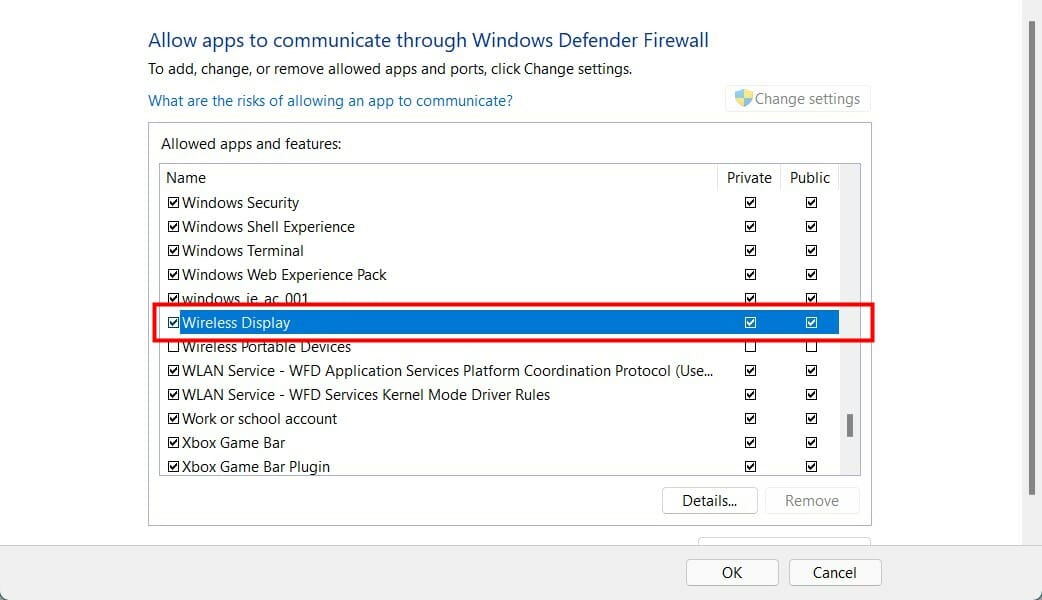Open the risks of allowing an app link
The height and width of the screenshot is (600, 1042).
[x=330, y=101]
